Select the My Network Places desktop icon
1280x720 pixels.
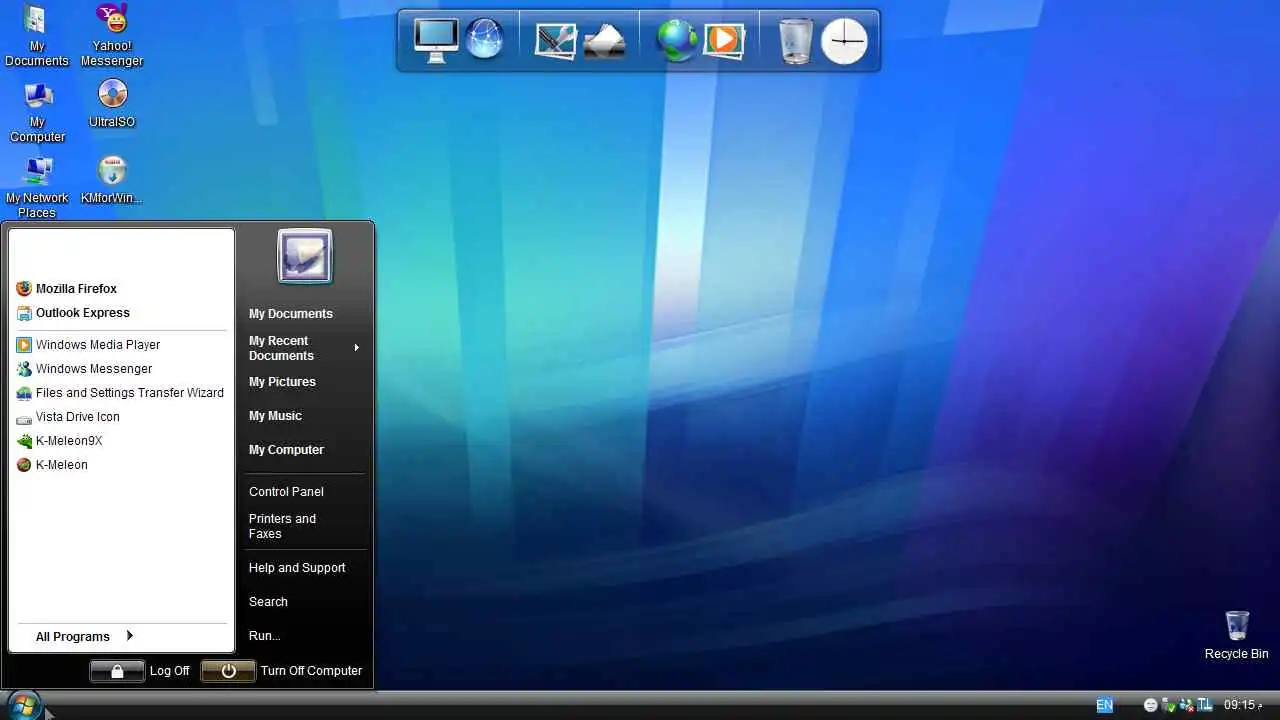37,188
